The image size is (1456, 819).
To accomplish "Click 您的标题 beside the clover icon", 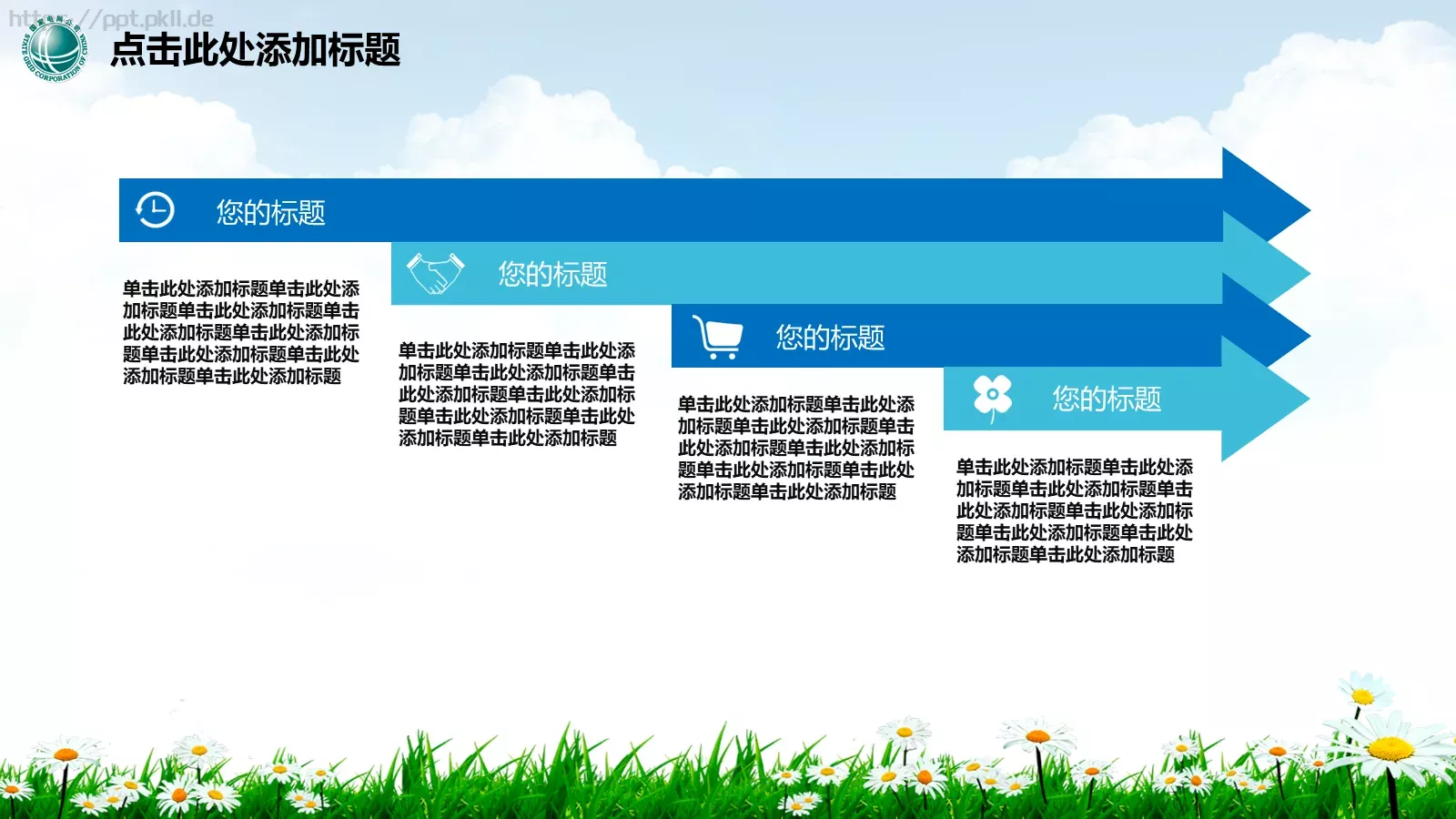I will pos(1107,399).
